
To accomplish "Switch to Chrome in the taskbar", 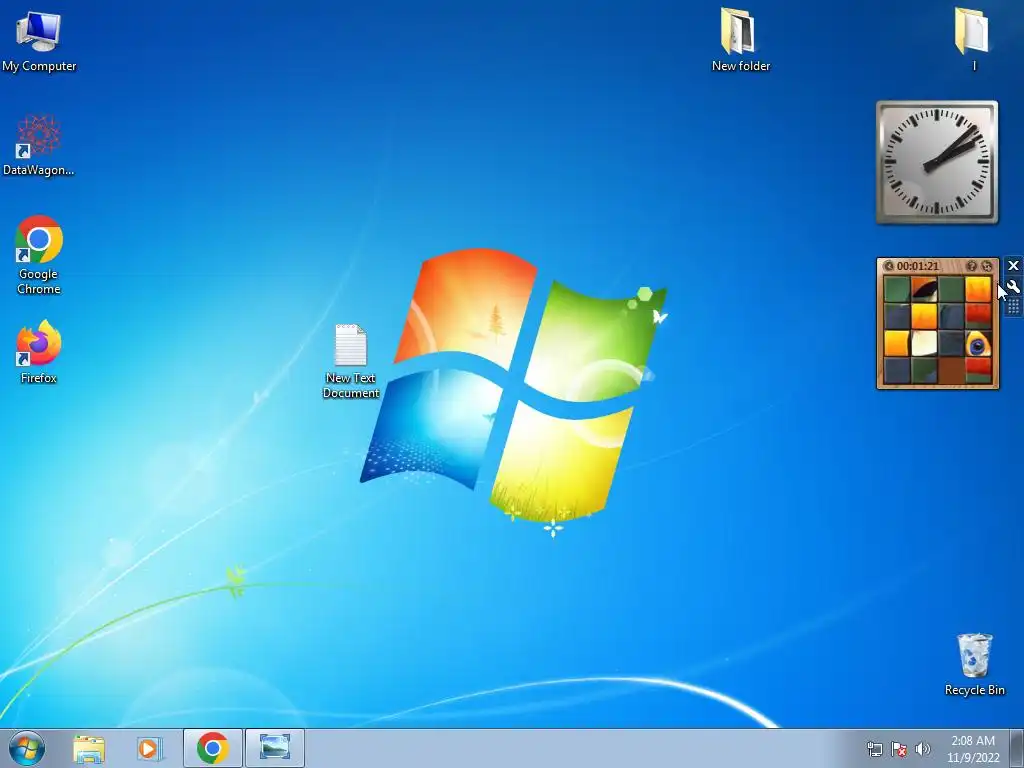I will point(212,748).
